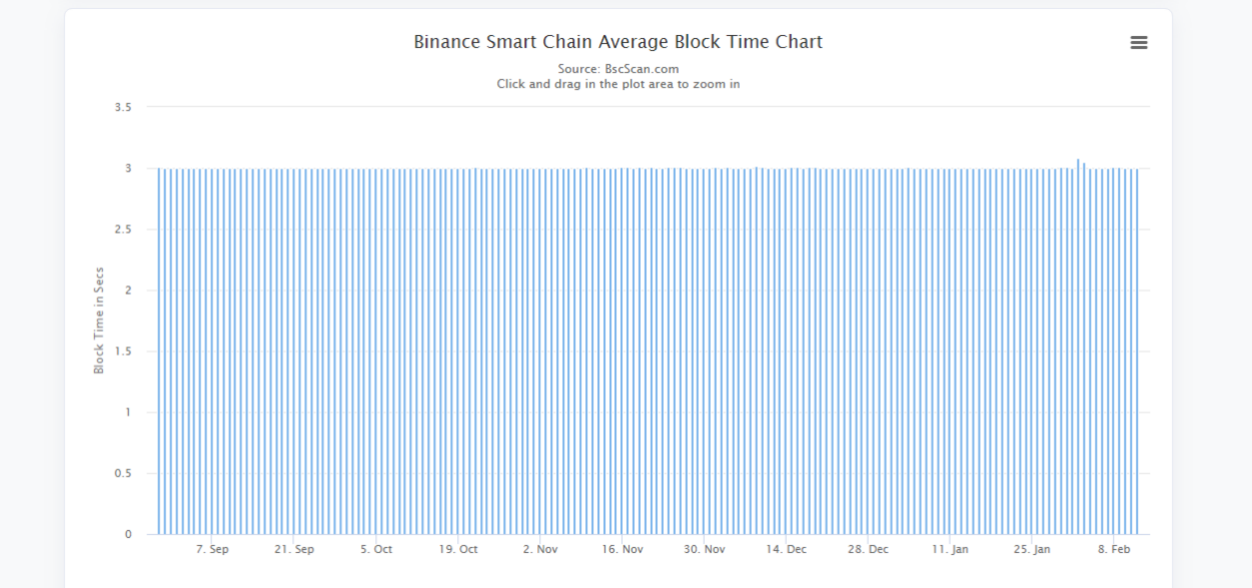The height and width of the screenshot is (588, 1252).
Task: Open the chart context menu hamburger icon
Action: click(1138, 43)
